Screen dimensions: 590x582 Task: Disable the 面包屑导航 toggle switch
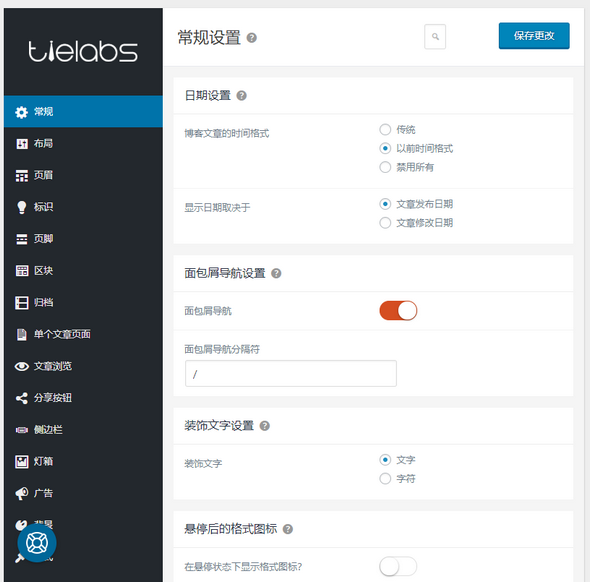(x=398, y=311)
